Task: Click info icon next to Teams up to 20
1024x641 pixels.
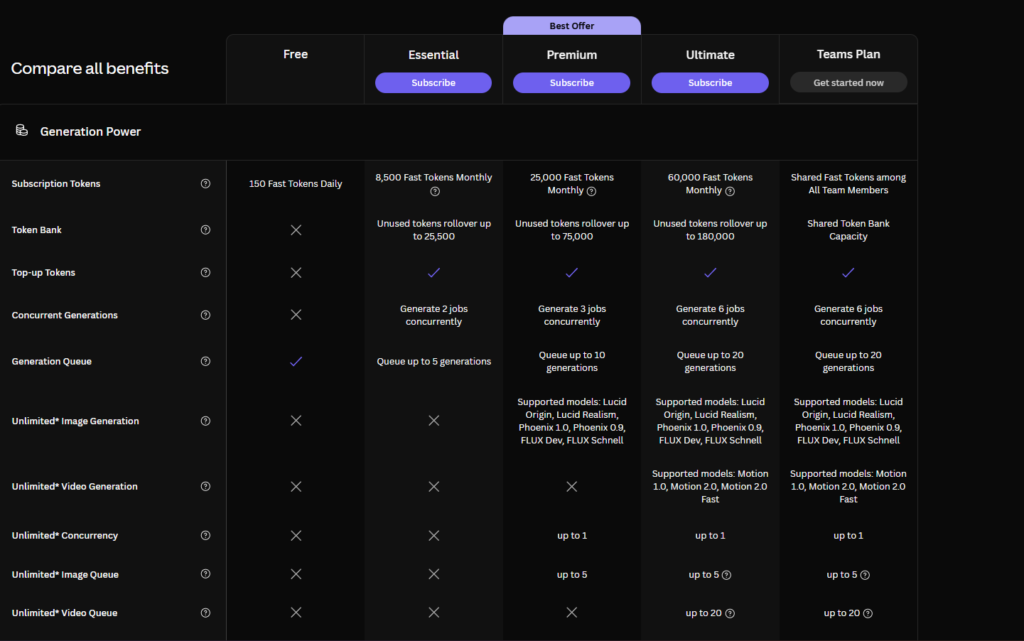Action: pyautogui.click(x=868, y=614)
